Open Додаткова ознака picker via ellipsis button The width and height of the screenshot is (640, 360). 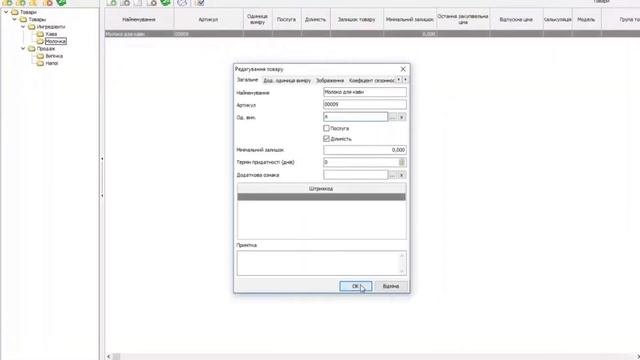click(x=392, y=175)
